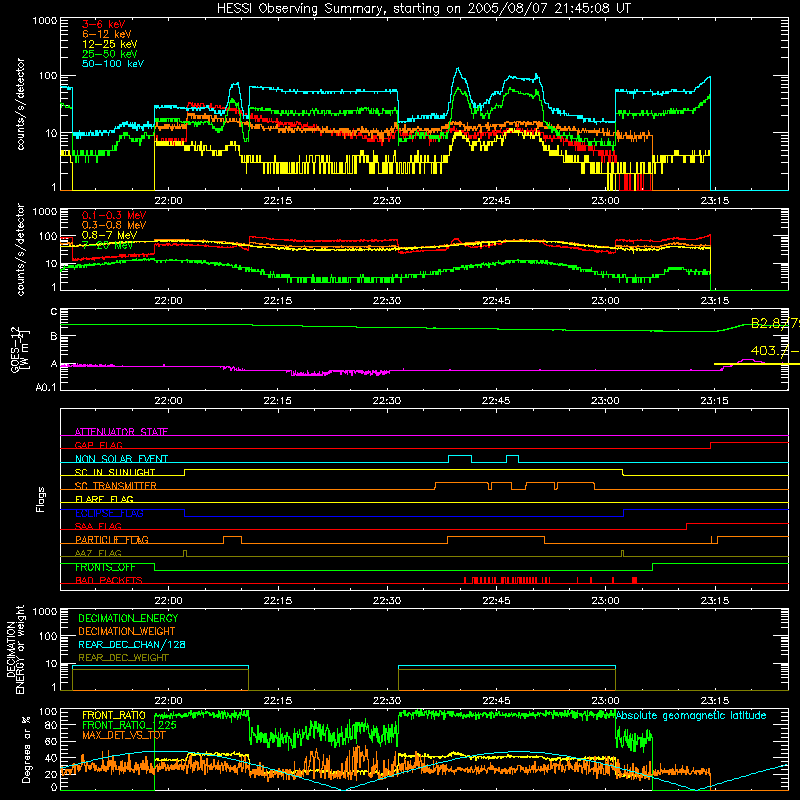Select the PARTICLE_FLAG label
The height and width of the screenshot is (800, 800).
[112, 540]
